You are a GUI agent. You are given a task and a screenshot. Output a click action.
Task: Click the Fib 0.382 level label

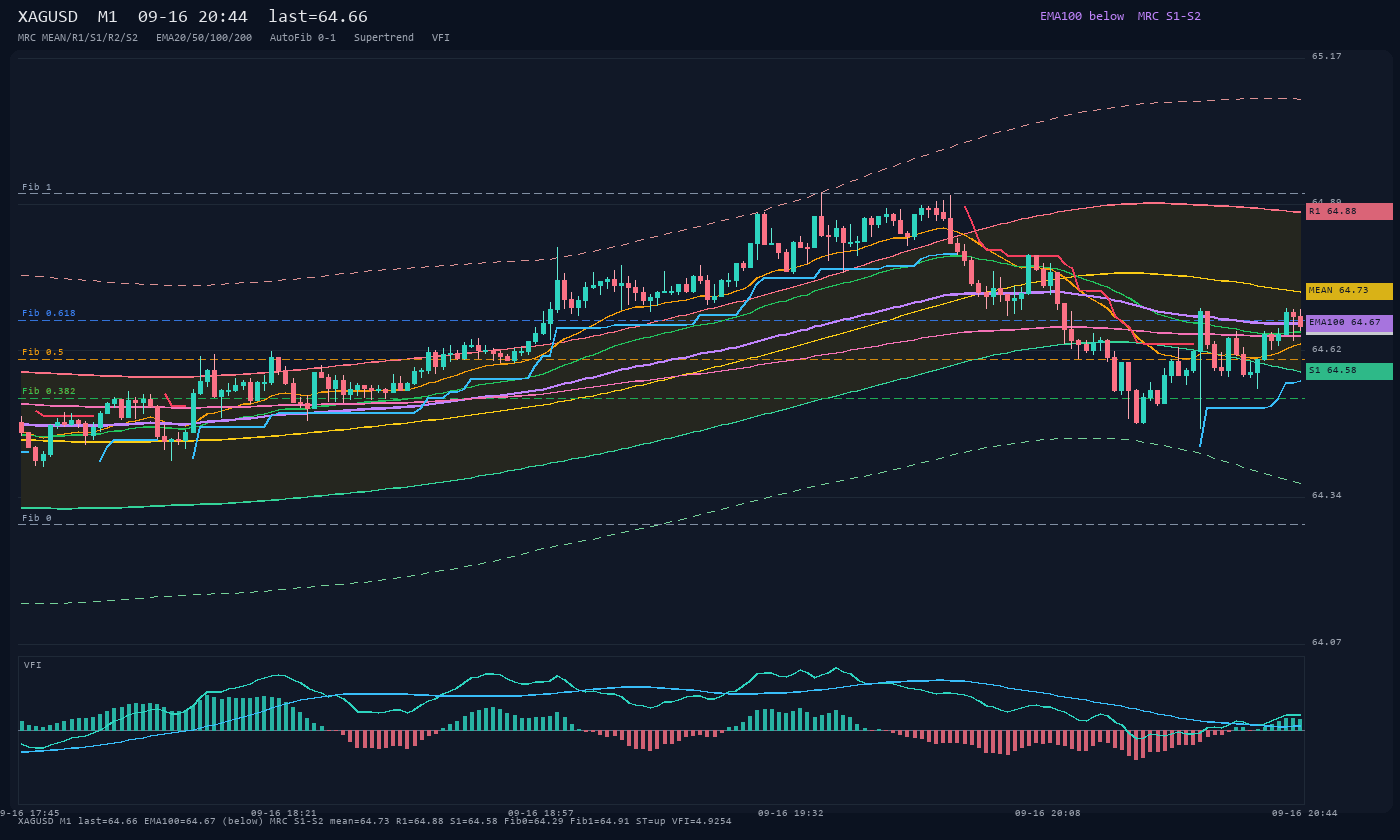tap(49, 391)
